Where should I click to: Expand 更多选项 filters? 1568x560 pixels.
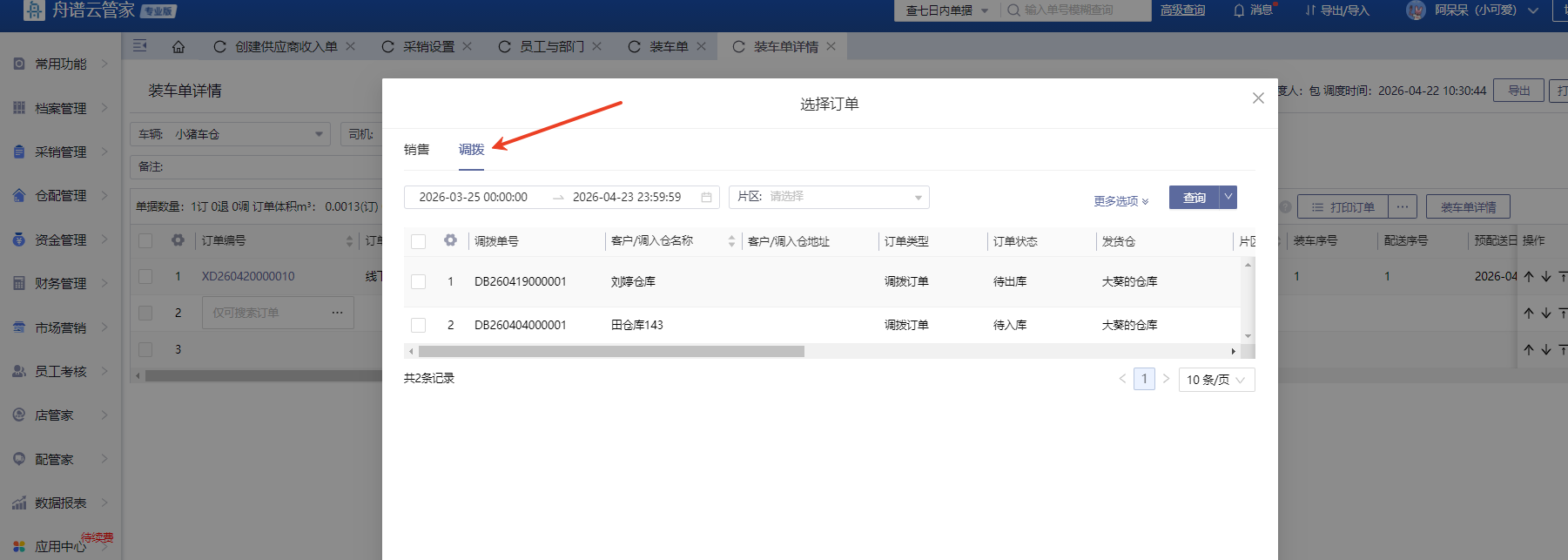click(1121, 201)
